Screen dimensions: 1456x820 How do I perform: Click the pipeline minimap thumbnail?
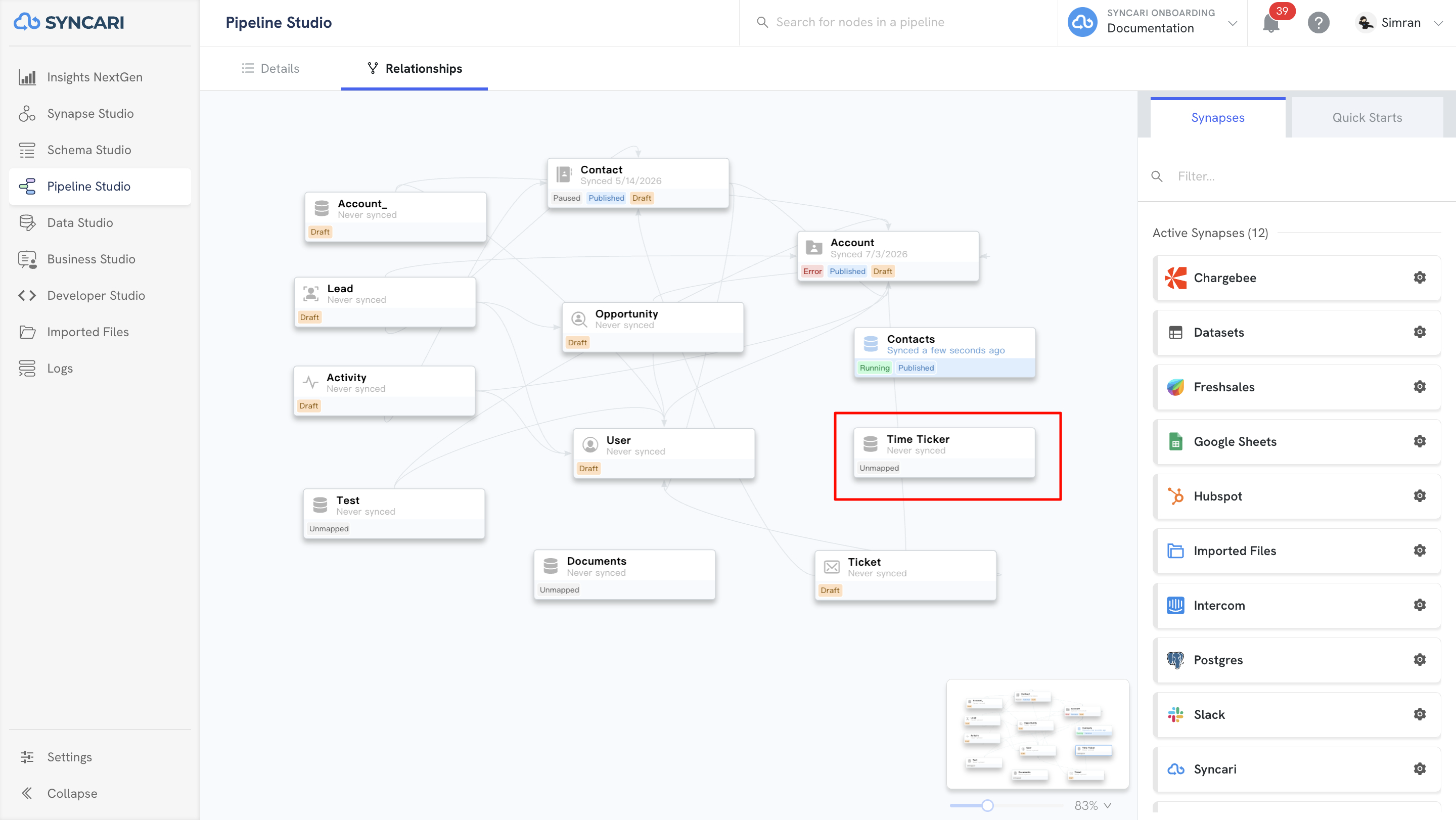click(x=1037, y=734)
